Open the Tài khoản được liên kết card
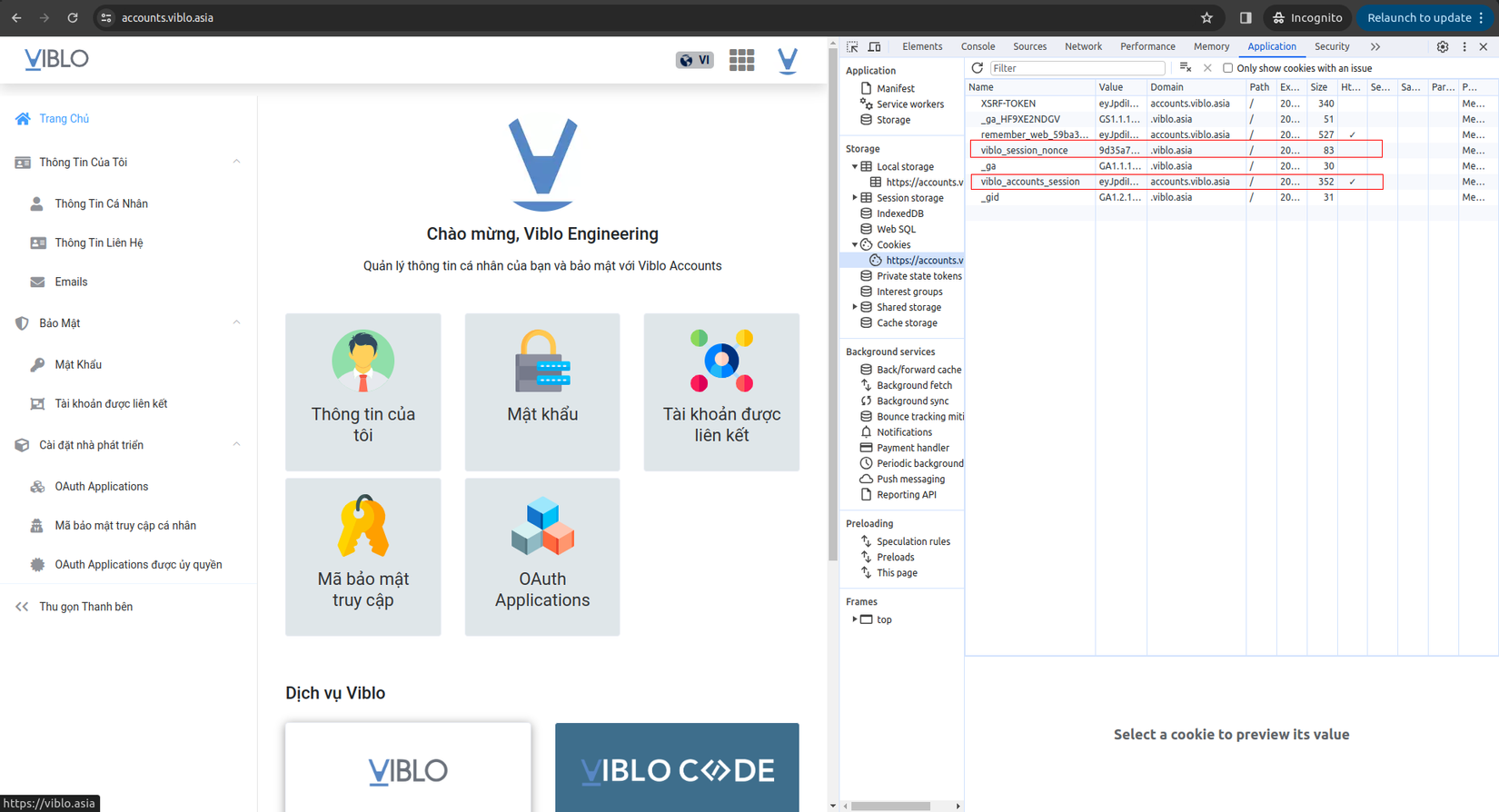1499x812 pixels. pyautogui.click(x=721, y=392)
